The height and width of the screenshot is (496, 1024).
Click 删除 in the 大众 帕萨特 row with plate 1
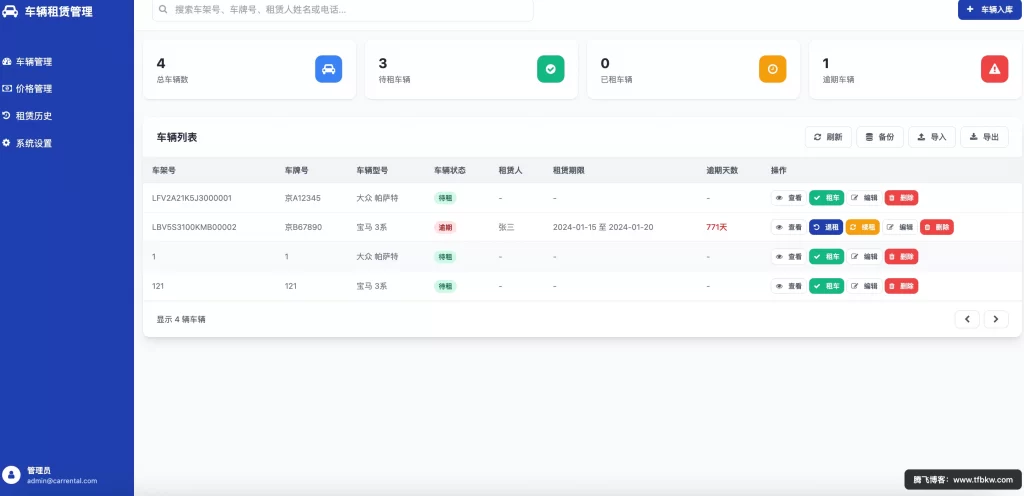coord(901,256)
